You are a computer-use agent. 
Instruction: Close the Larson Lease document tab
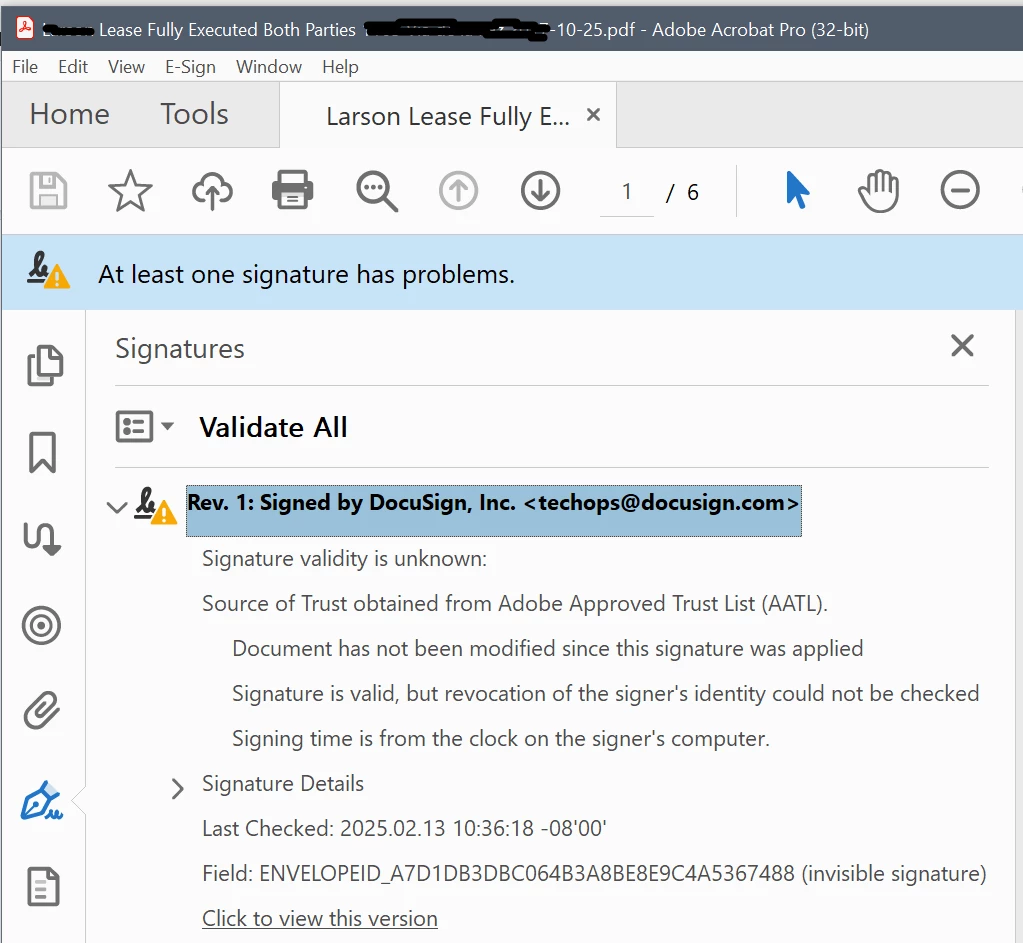[x=593, y=115]
